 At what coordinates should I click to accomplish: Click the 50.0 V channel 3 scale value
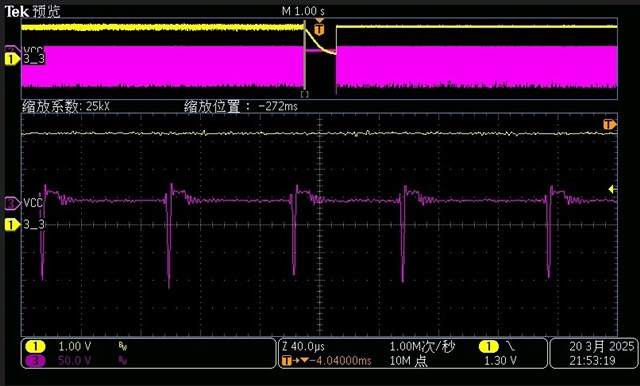coord(74,361)
